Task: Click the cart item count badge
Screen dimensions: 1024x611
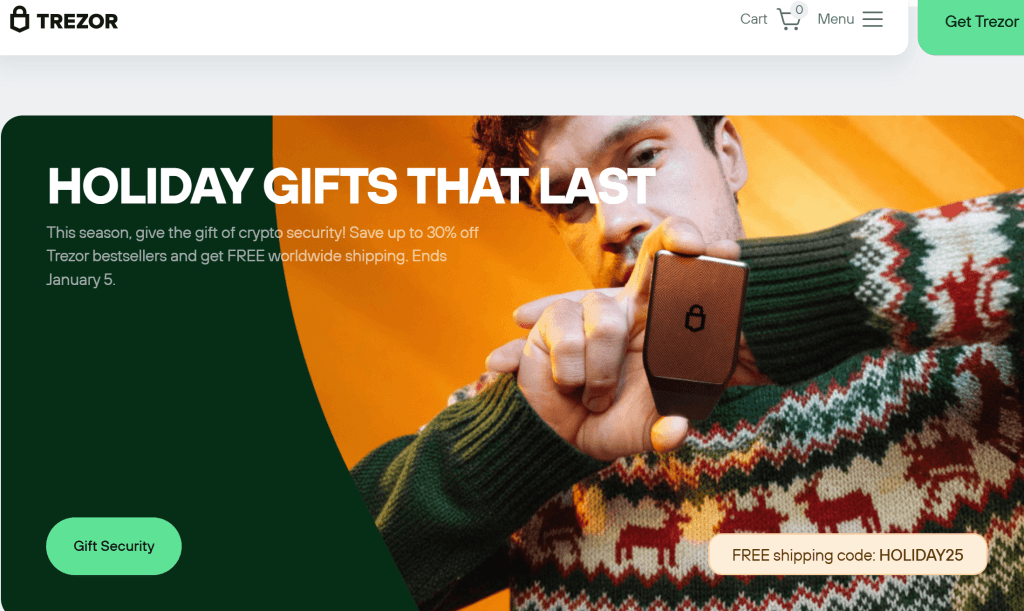Action: [x=799, y=10]
